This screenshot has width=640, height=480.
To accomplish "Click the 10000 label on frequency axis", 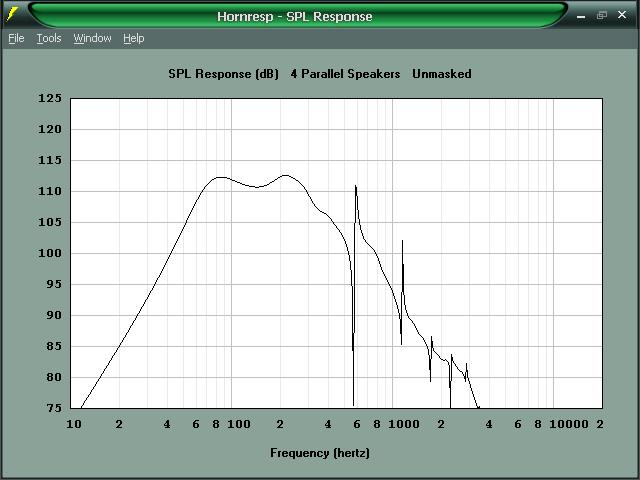I will 569,424.
